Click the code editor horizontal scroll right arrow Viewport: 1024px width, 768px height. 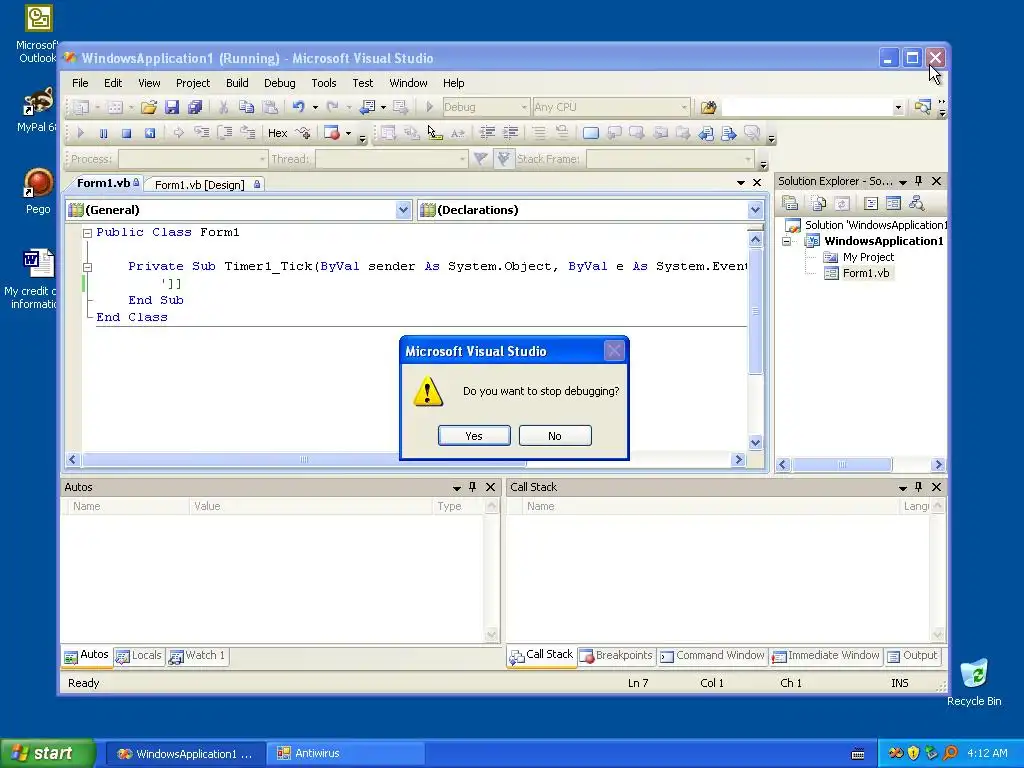coord(739,460)
